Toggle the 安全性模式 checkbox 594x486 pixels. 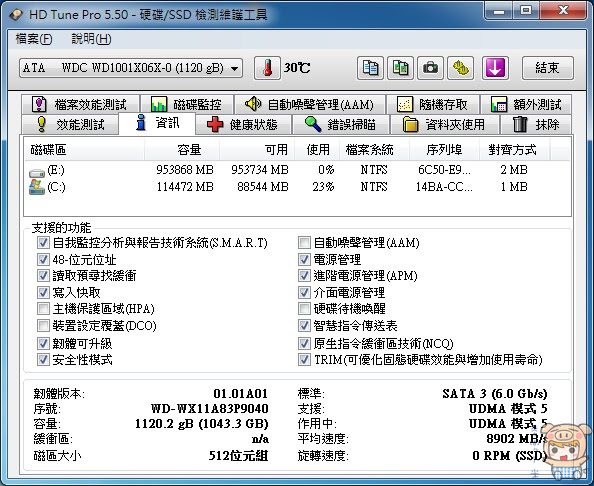click(x=43, y=359)
